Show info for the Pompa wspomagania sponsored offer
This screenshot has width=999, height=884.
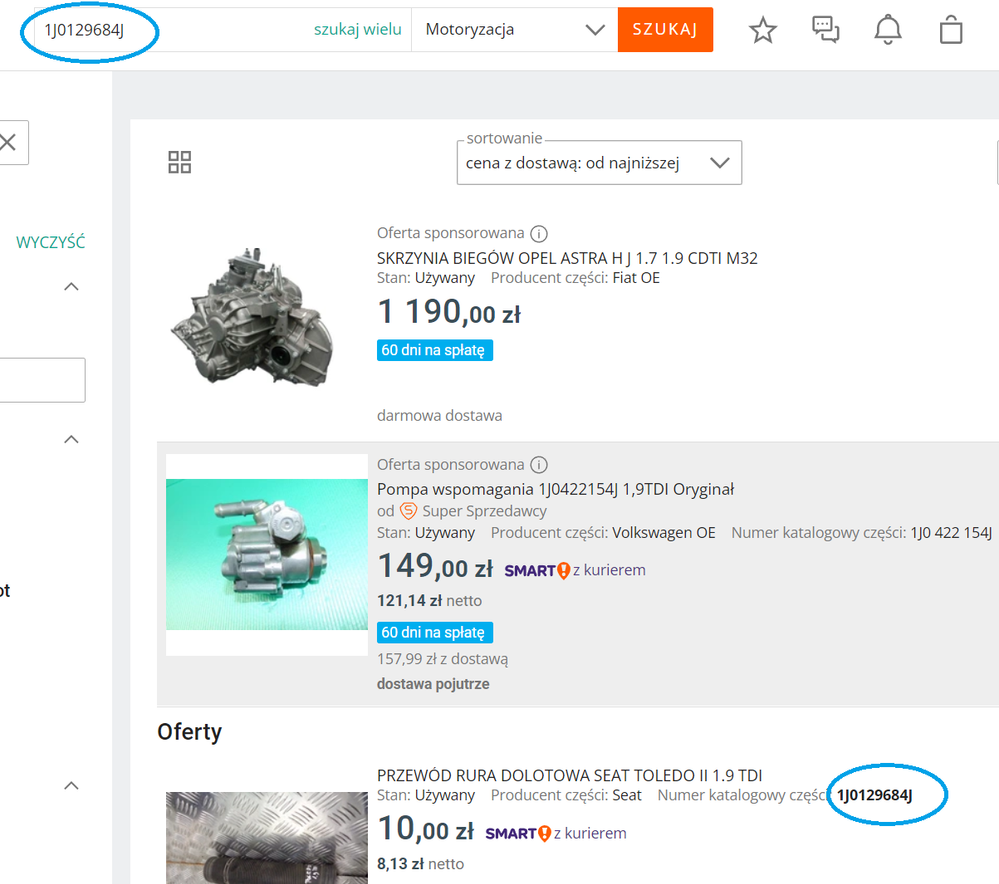(539, 465)
